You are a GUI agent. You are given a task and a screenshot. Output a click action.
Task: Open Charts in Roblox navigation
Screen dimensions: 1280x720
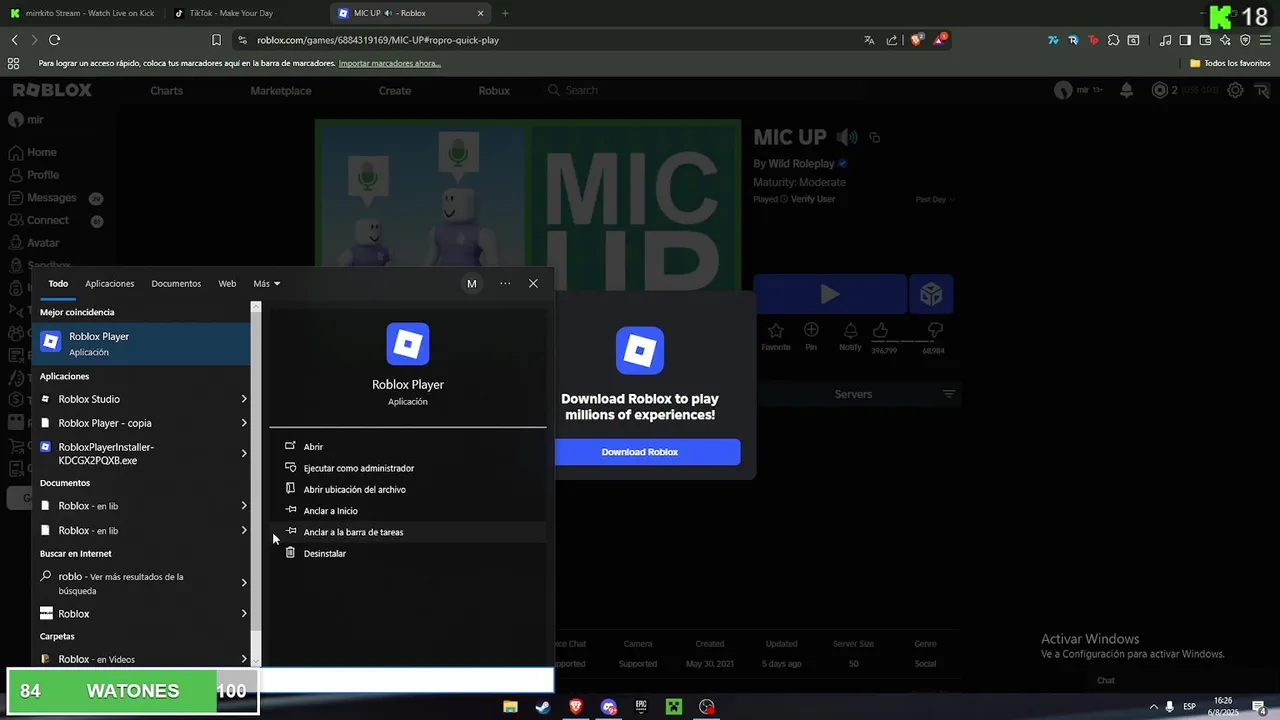click(166, 90)
